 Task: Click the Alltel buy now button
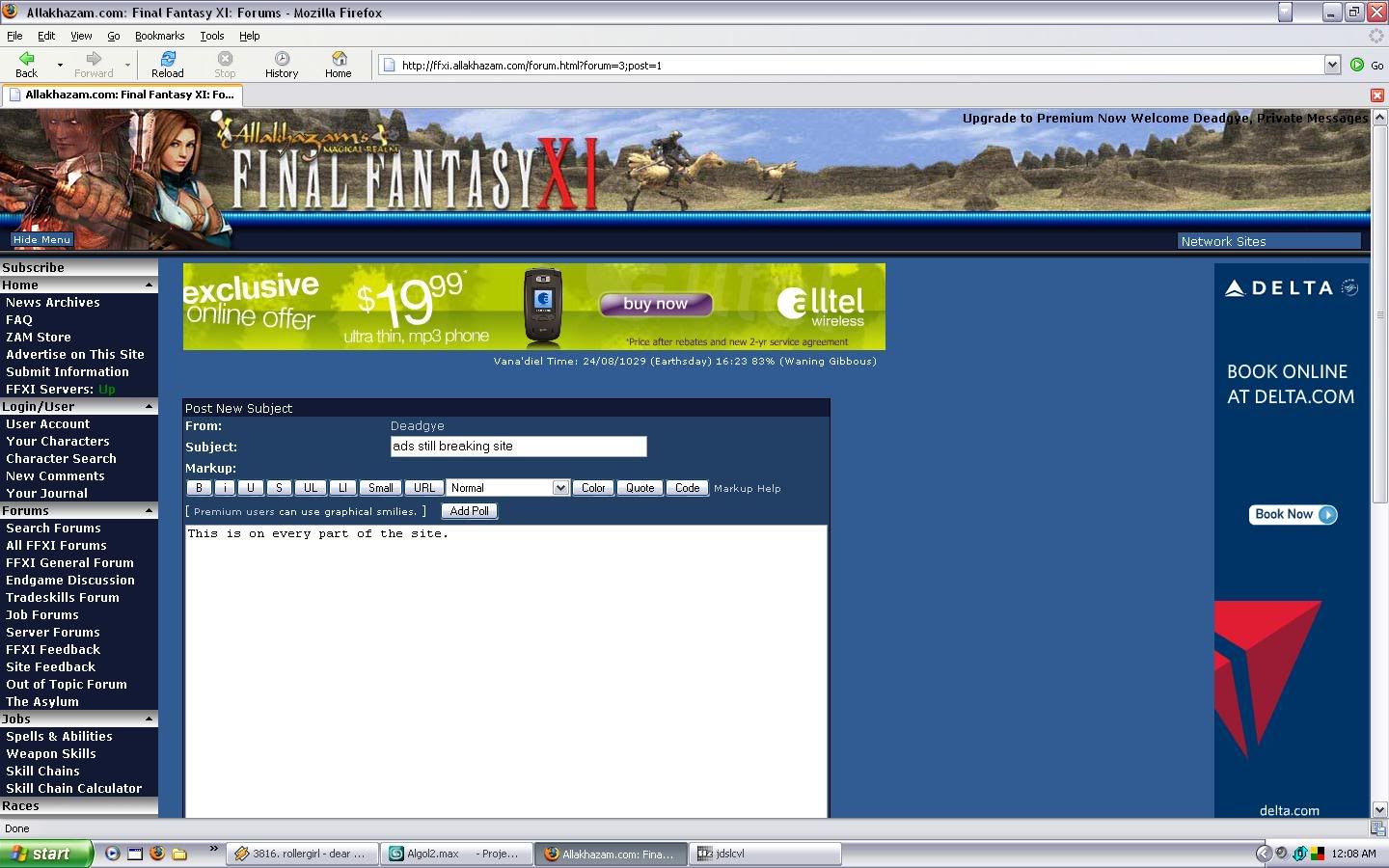[656, 304]
